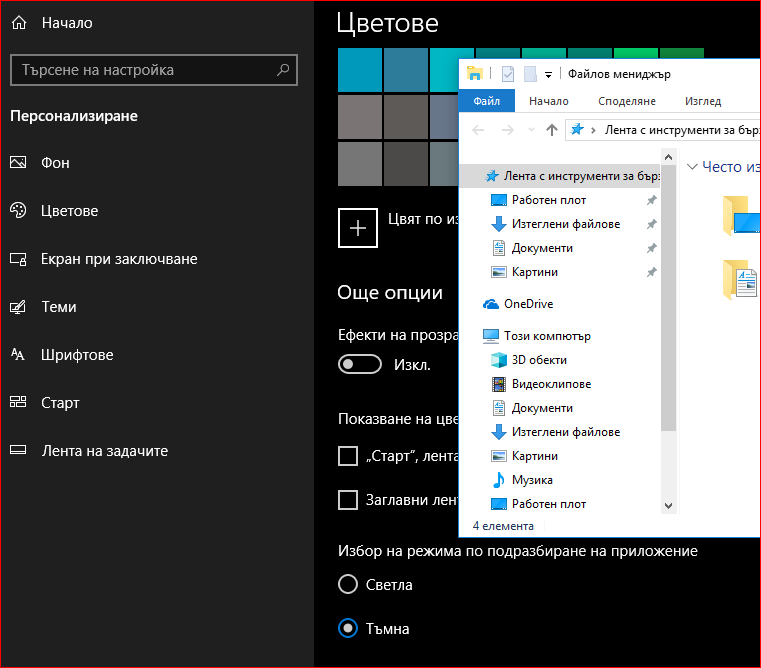Check the Заглавни ленти checkbox
Screen dimensions: 761x668
[x=348, y=500]
